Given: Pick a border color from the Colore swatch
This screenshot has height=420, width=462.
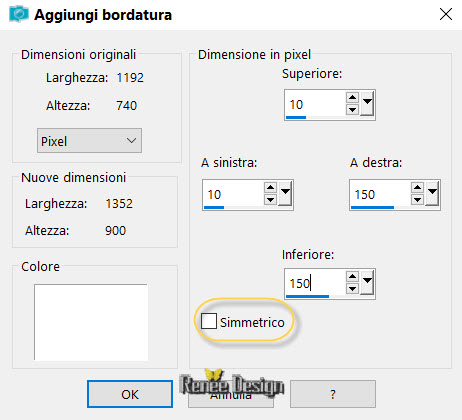Looking at the screenshot, I should point(91,322).
